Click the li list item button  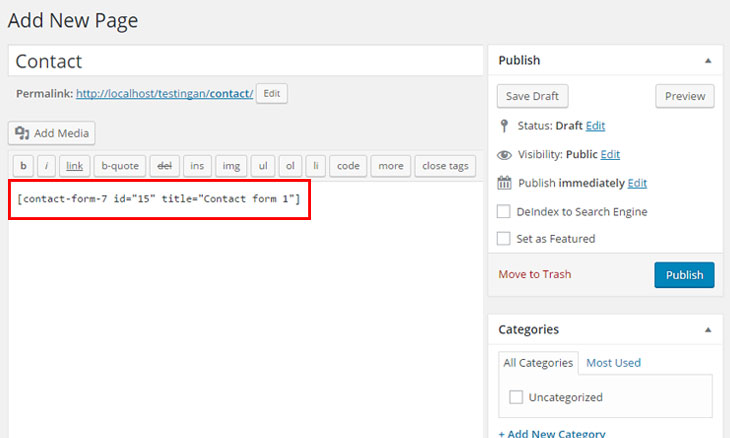click(x=316, y=166)
